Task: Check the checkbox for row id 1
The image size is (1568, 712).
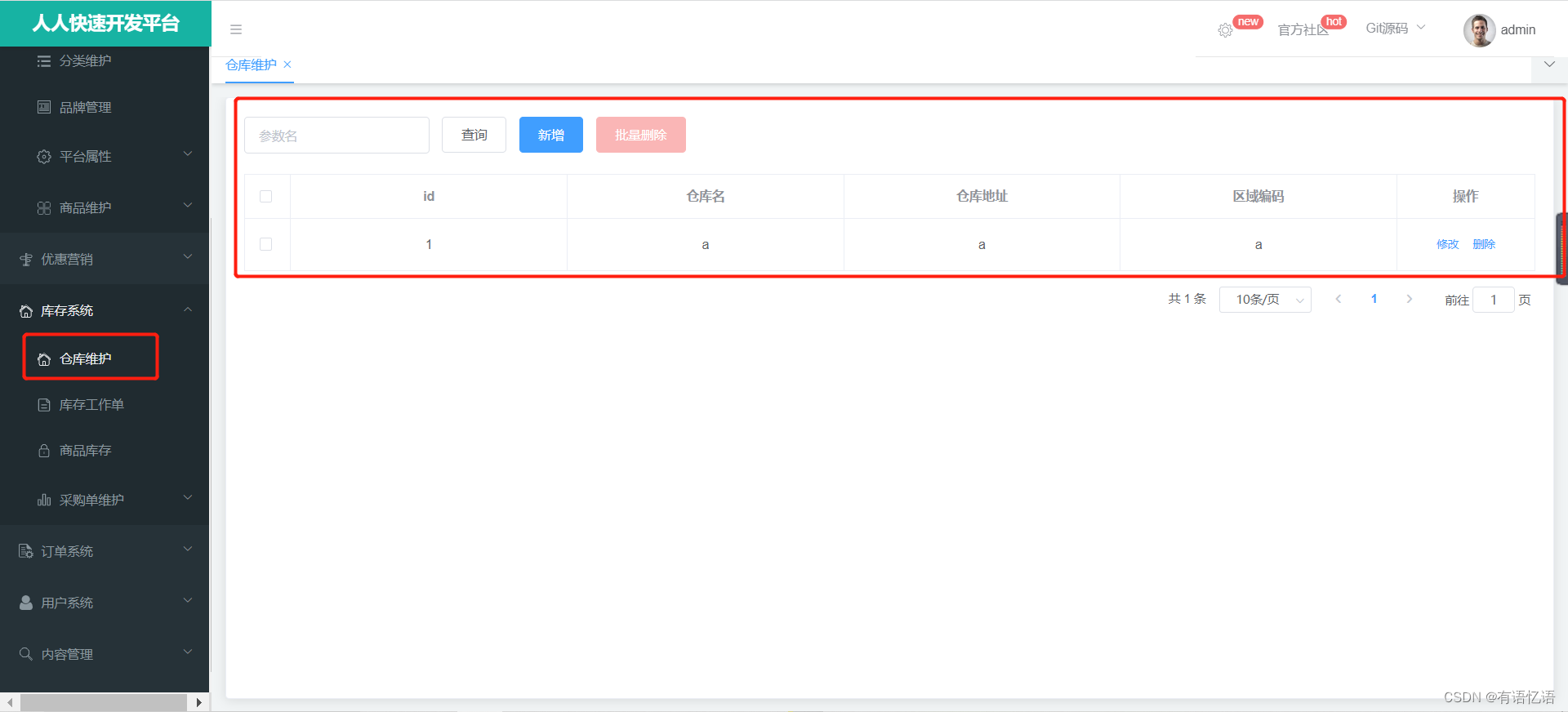Action: [x=265, y=244]
